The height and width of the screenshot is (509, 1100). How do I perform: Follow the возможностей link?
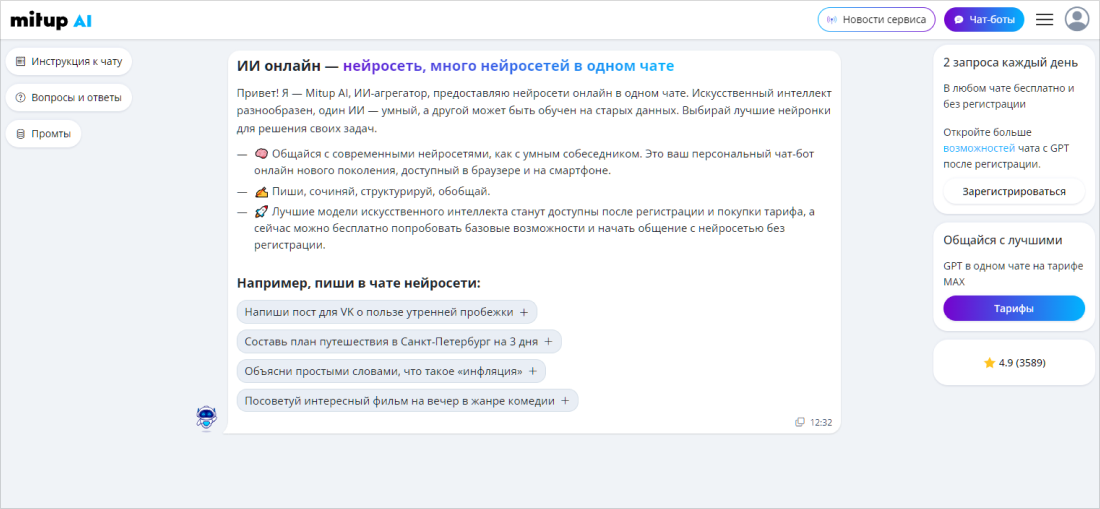tap(978, 148)
